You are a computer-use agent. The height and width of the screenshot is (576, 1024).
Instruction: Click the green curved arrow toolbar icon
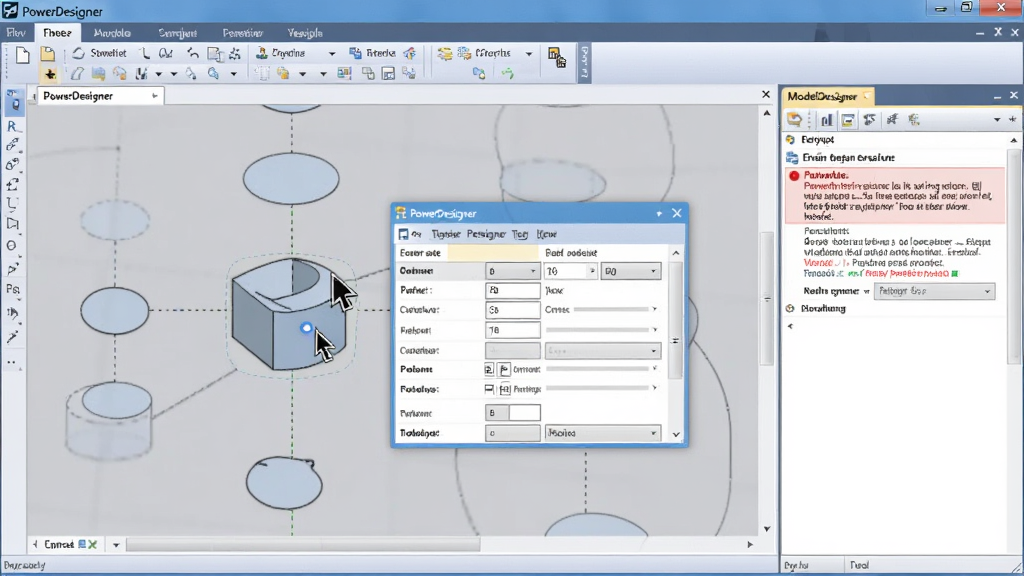coord(507,74)
